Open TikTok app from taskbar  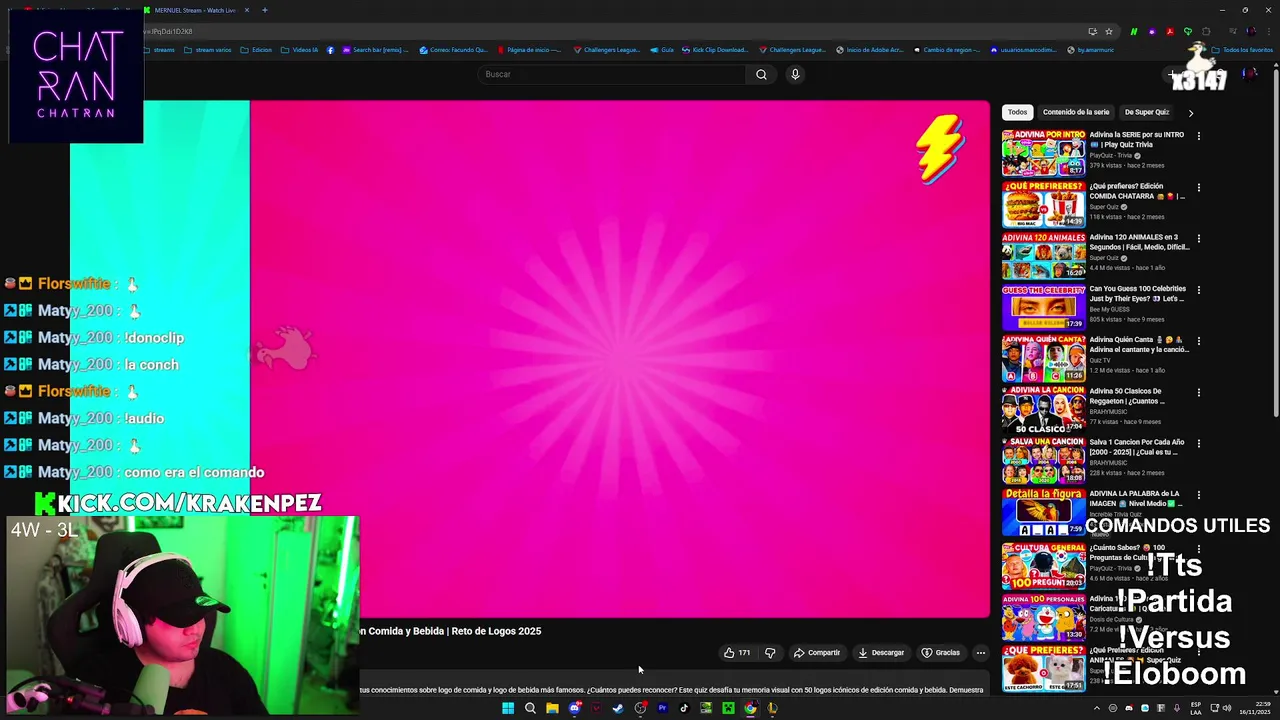(684, 708)
